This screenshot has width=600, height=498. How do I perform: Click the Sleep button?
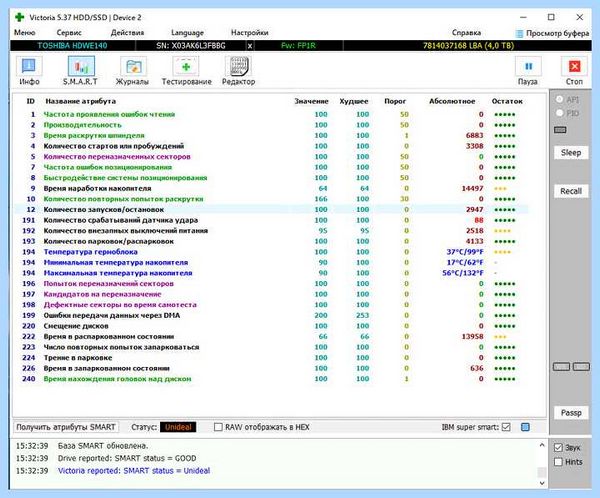pos(571,153)
